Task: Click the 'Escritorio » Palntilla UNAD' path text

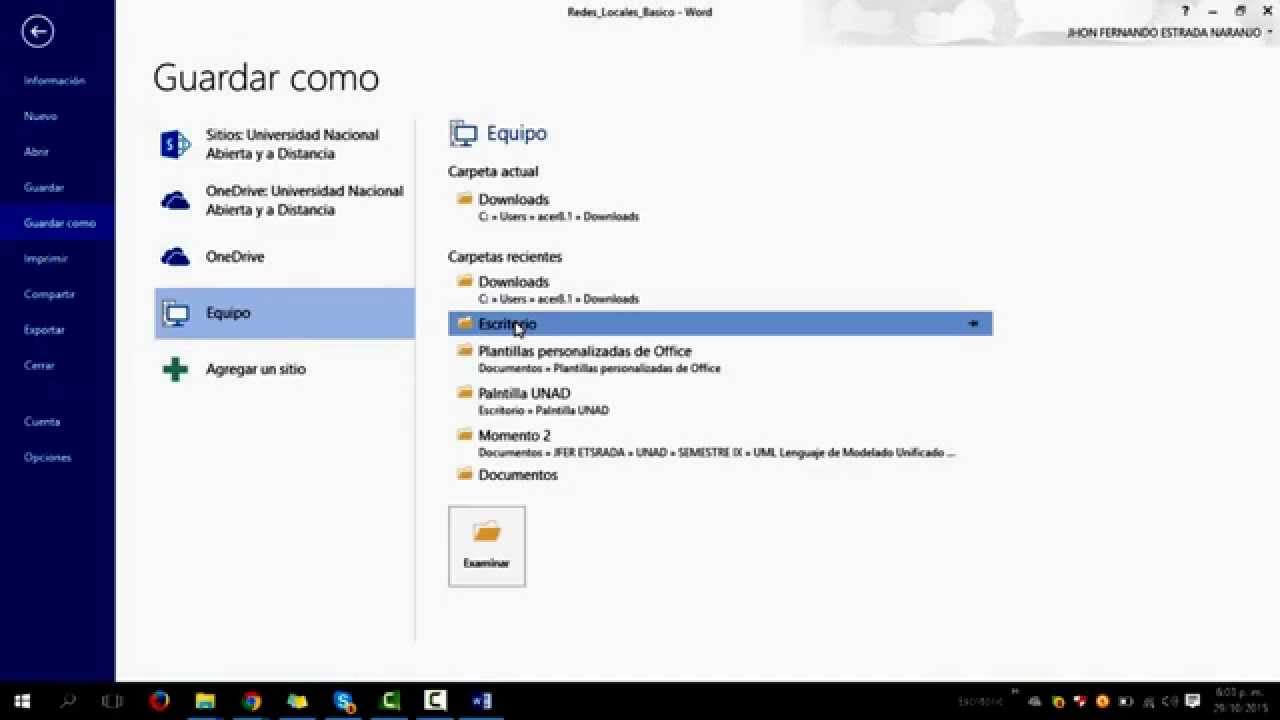Action: click(x=543, y=411)
